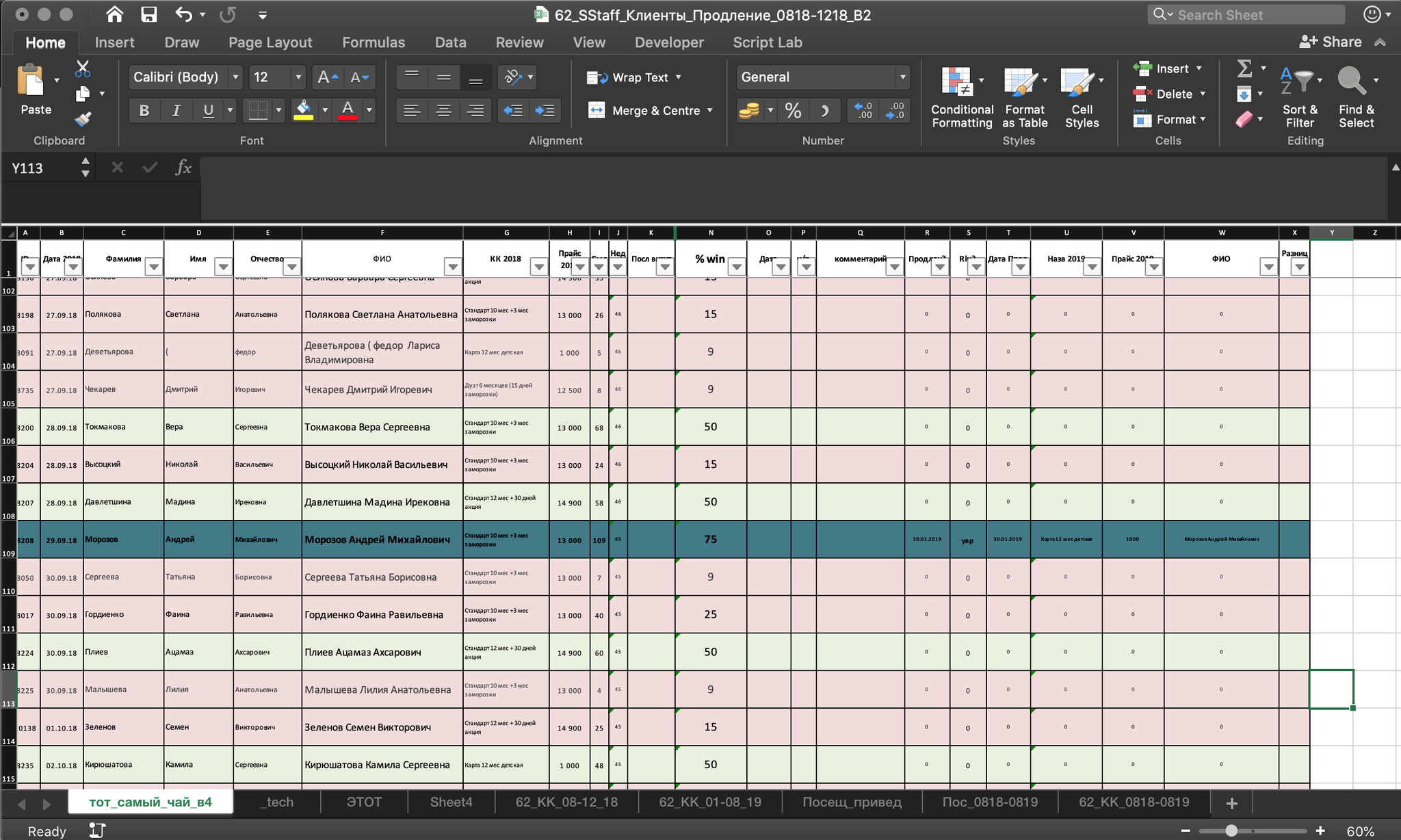The width and height of the screenshot is (1401, 840).
Task: Click the Undo arrow icon
Action: [184, 14]
